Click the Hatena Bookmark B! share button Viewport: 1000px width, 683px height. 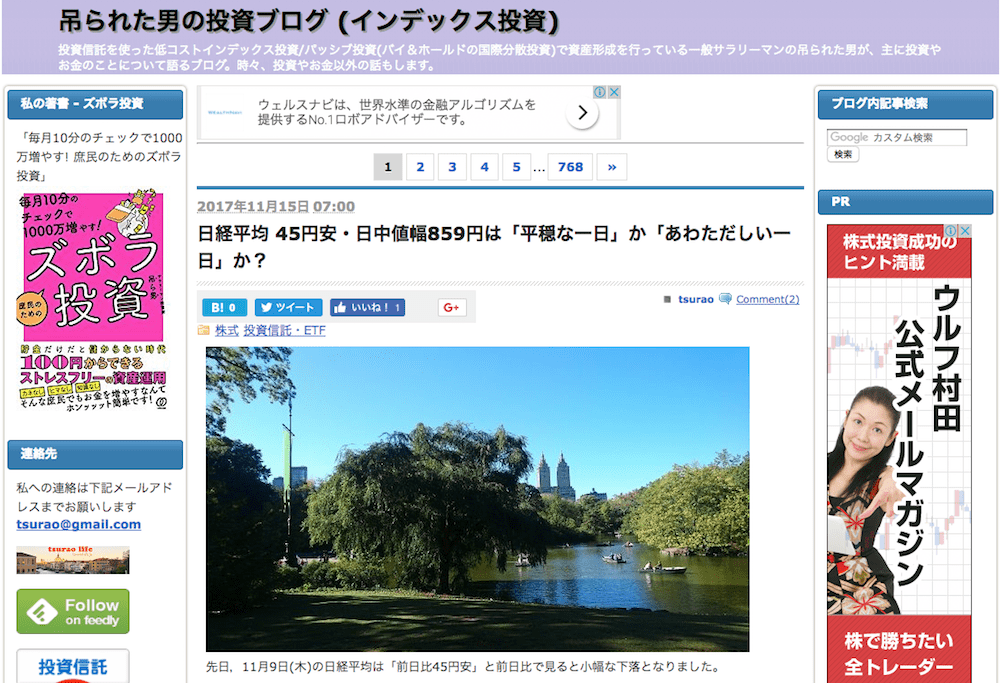[x=224, y=308]
